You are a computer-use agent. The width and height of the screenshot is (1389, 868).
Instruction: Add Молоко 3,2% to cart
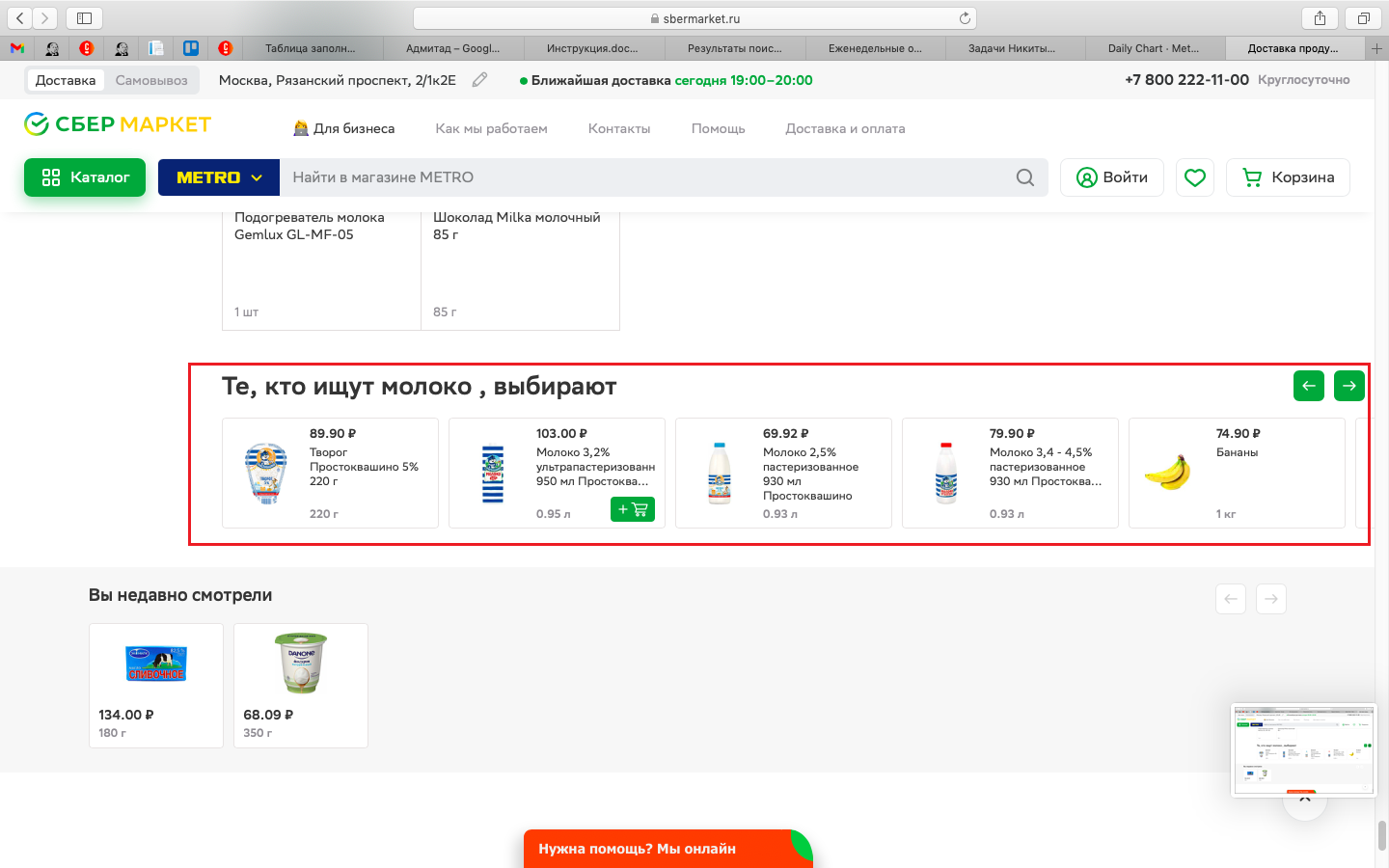pos(633,509)
